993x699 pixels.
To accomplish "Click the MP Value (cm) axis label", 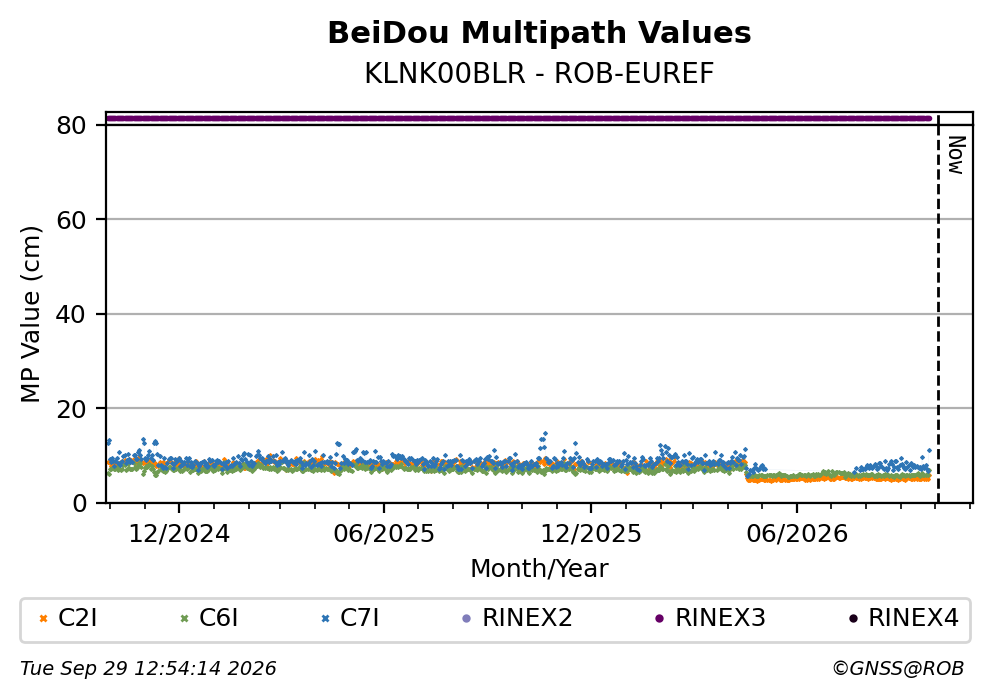I will (x=30, y=314).
